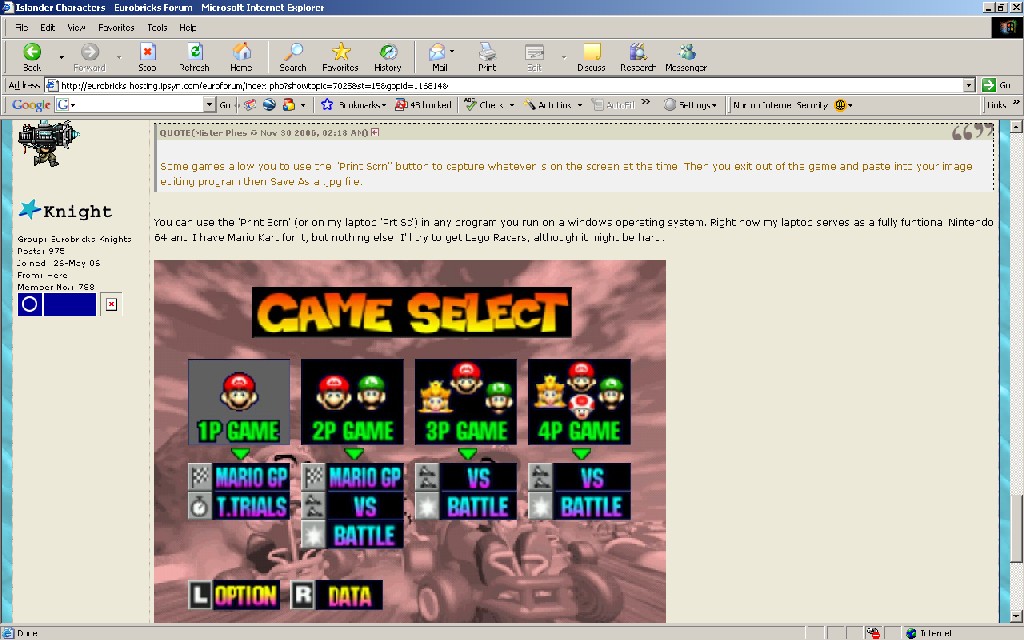Image resolution: width=1024 pixels, height=640 pixels.
Task: Click the broken image icon under Knight profile
Action: pyautogui.click(x=112, y=304)
